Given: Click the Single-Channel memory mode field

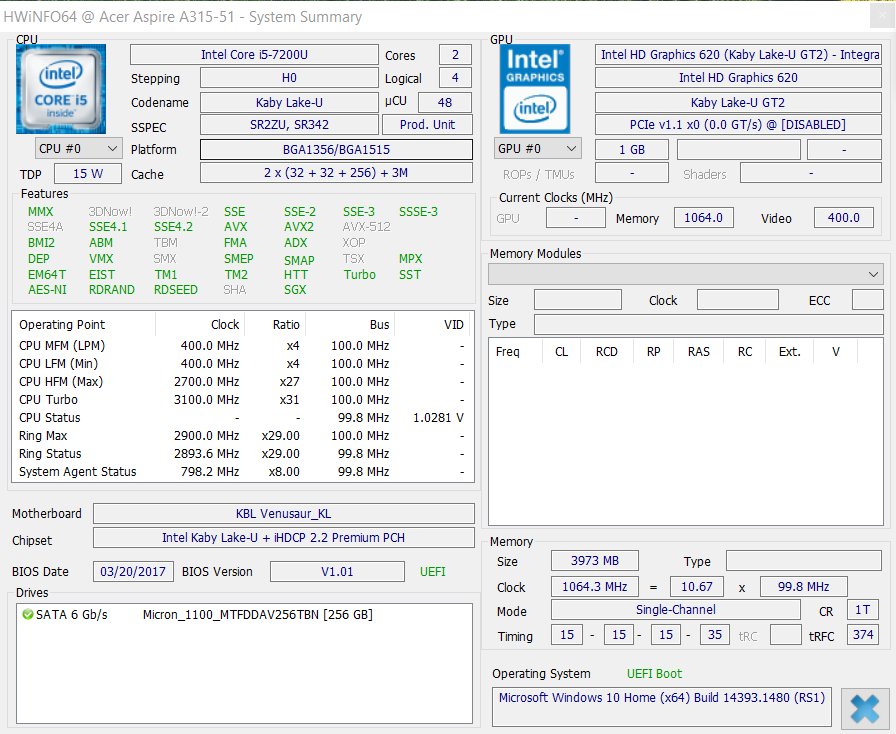Looking at the screenshot, I should pyautogui.click(x=675, y=610).
